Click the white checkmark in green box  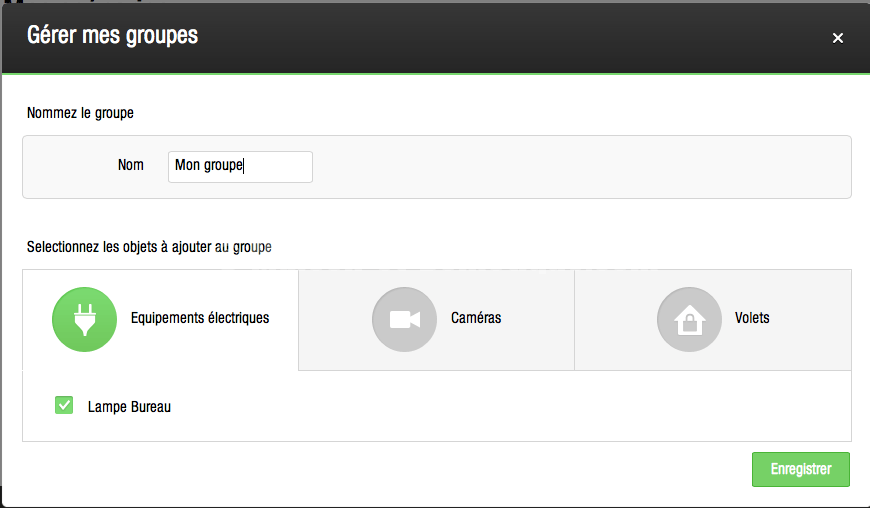click(64, 405)
